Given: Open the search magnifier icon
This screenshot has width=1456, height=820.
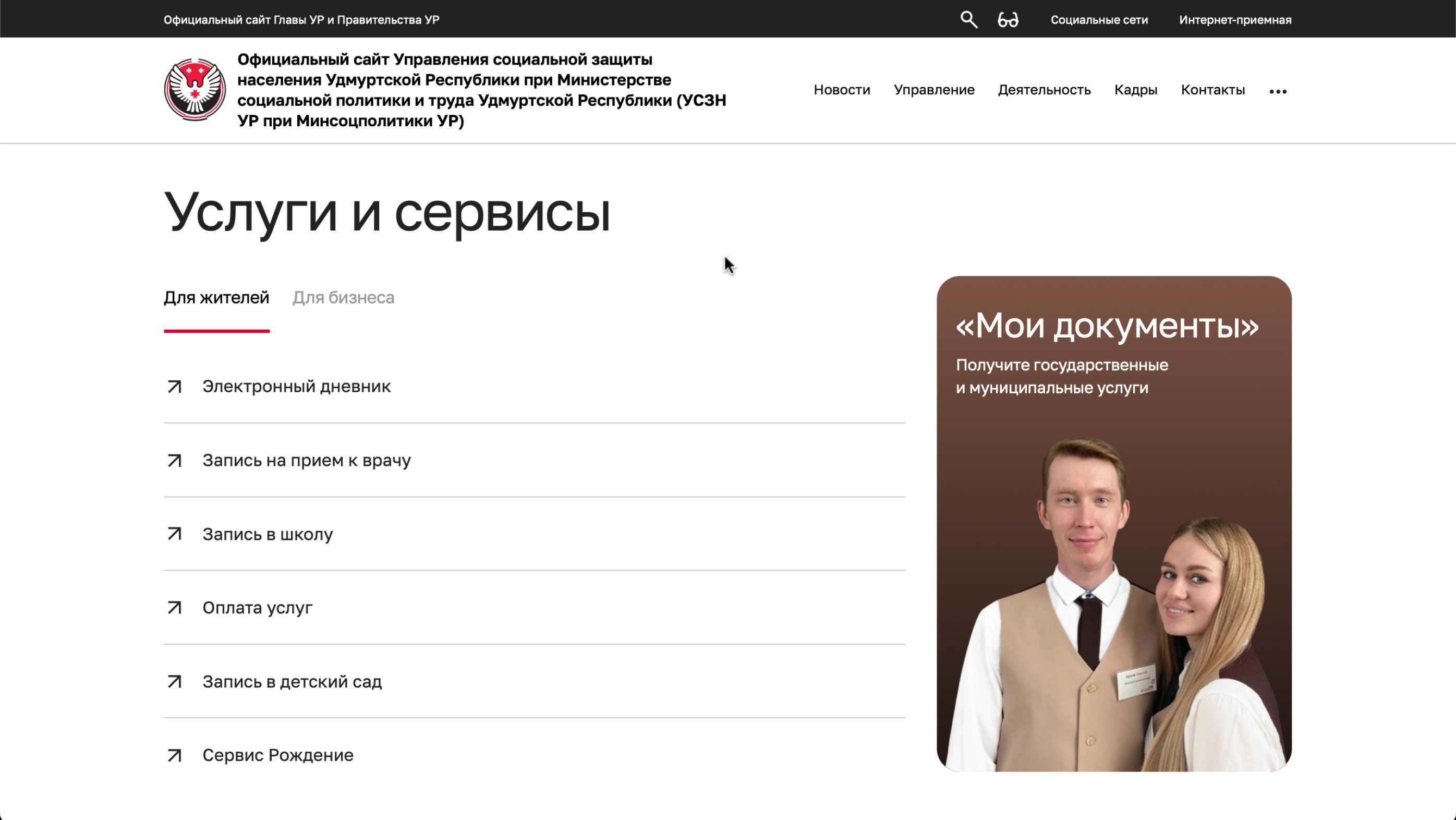Looking at the screenshot, I should click(x=969, y=20).
